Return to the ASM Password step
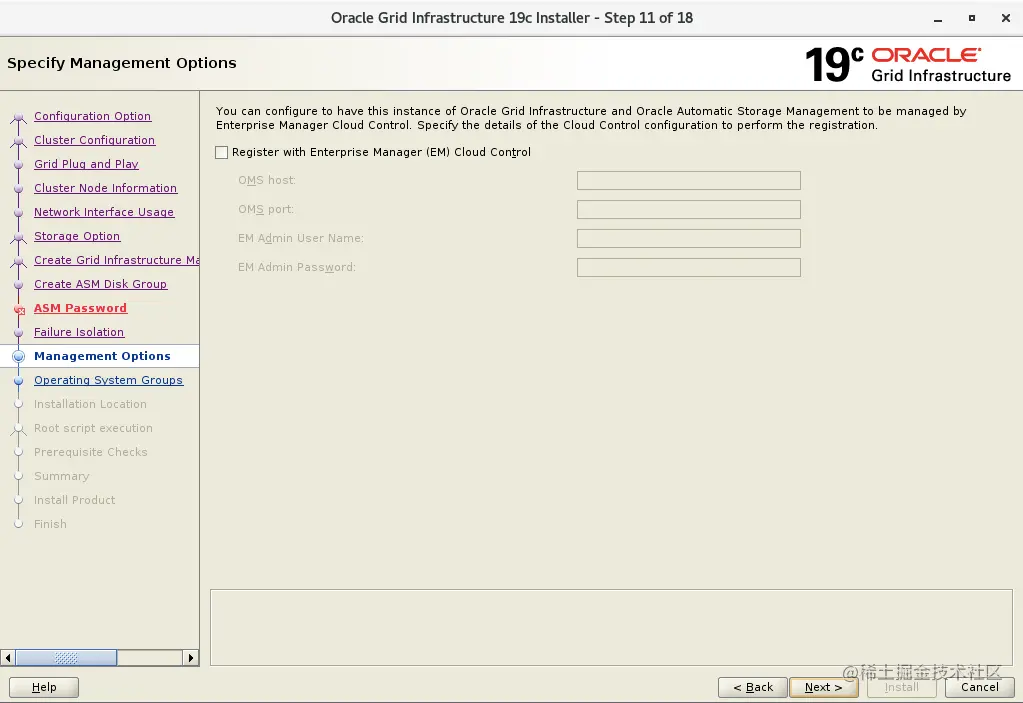The image size is (1023, 703). 80,308
